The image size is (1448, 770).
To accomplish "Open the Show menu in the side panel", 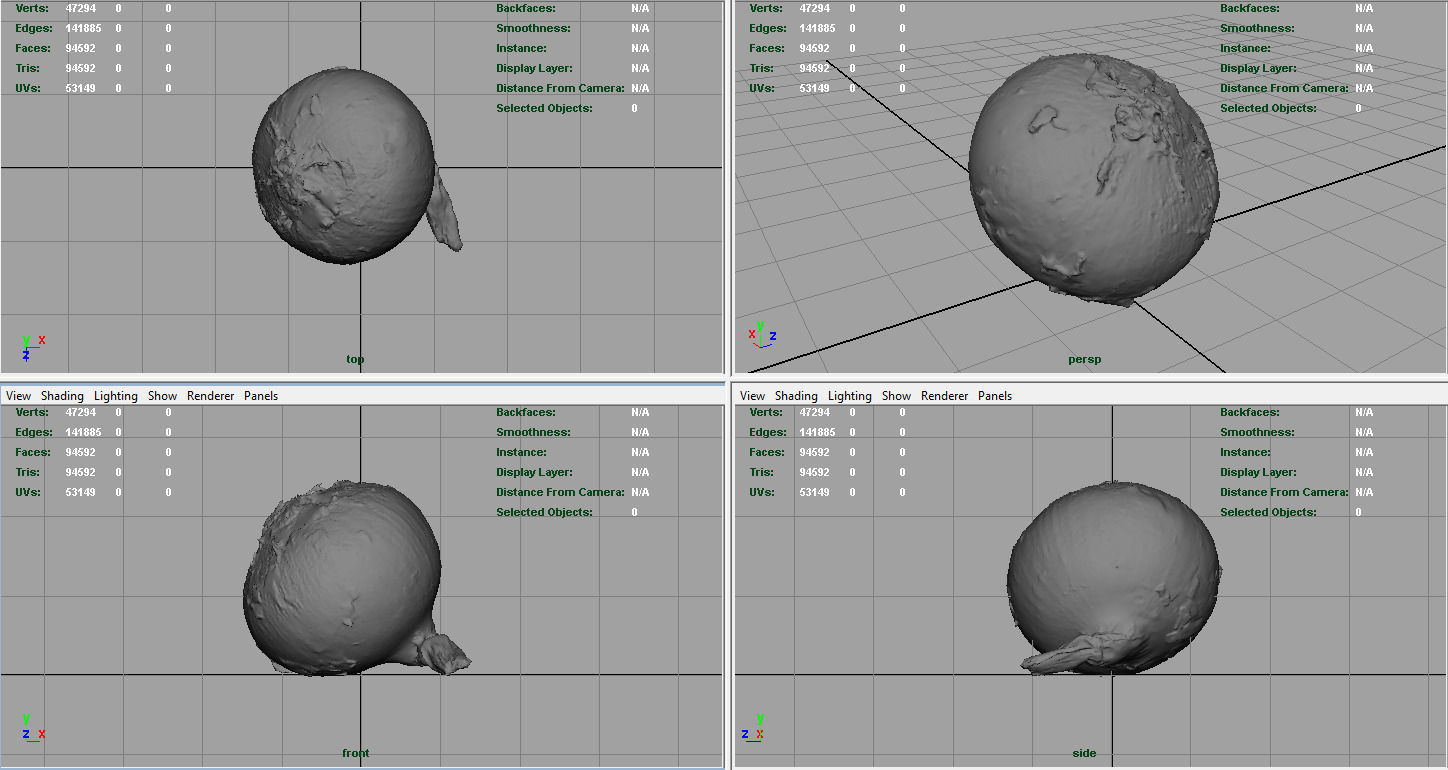I will click(896, 396).
